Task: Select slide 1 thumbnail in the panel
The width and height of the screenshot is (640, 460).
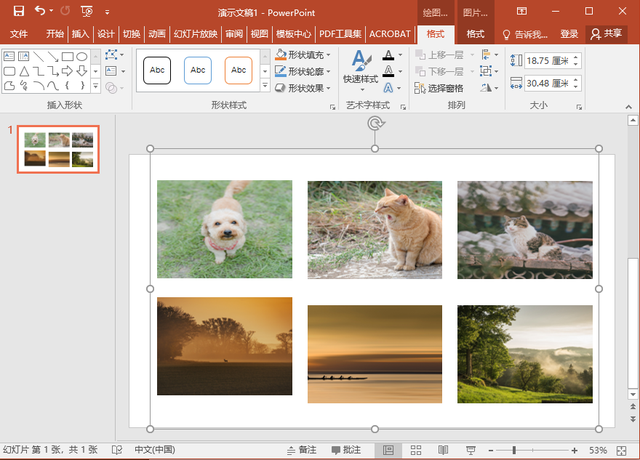Action: tap(59, 150)
